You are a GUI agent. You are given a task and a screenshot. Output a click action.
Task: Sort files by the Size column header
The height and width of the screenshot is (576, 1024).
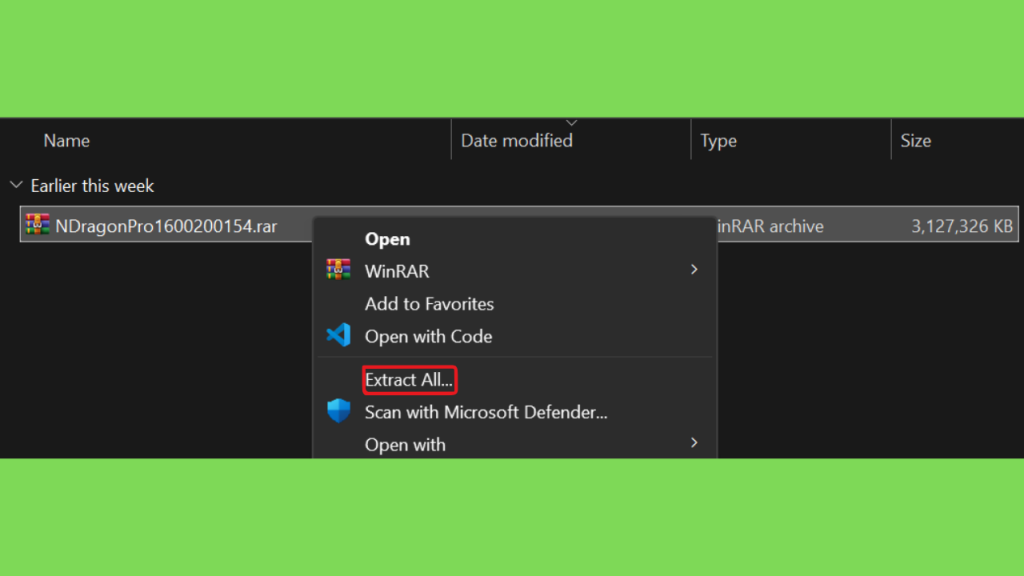tap(916, 140)
